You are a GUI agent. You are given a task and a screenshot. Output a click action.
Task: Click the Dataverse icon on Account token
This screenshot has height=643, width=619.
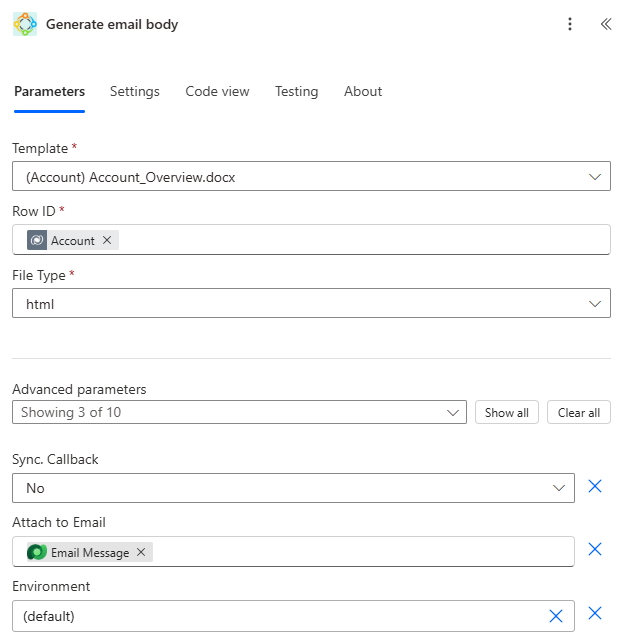coord(37,240)
